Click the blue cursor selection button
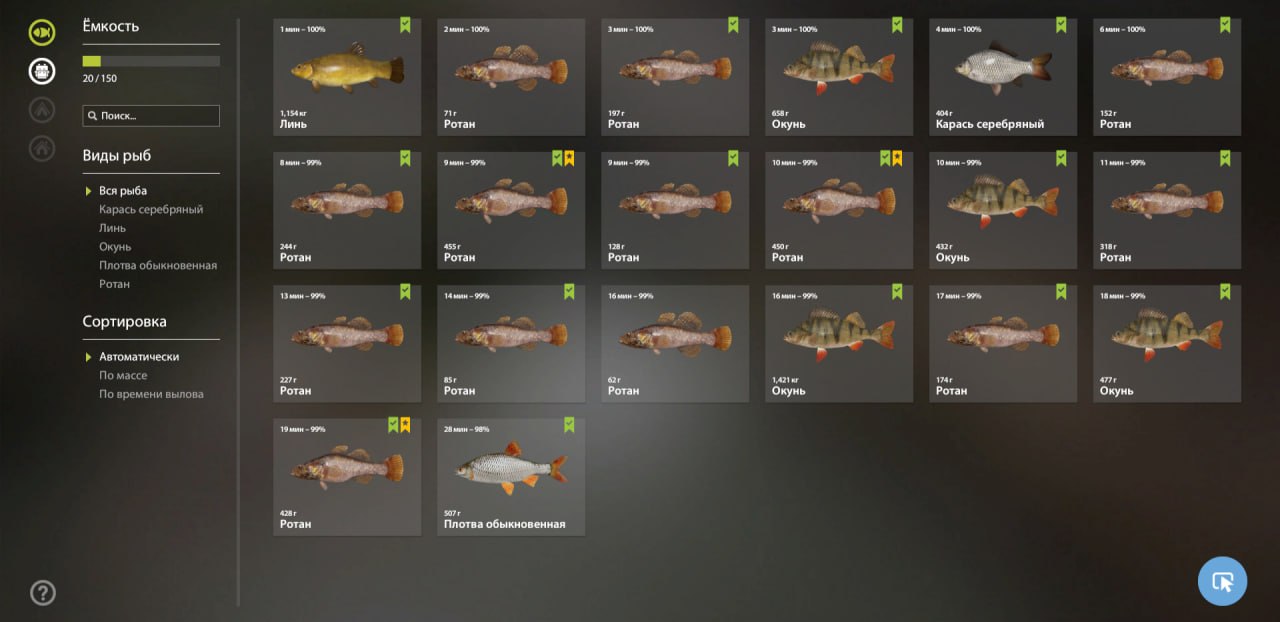This screenshot has width=1280, height=622. coord(1223,581)
